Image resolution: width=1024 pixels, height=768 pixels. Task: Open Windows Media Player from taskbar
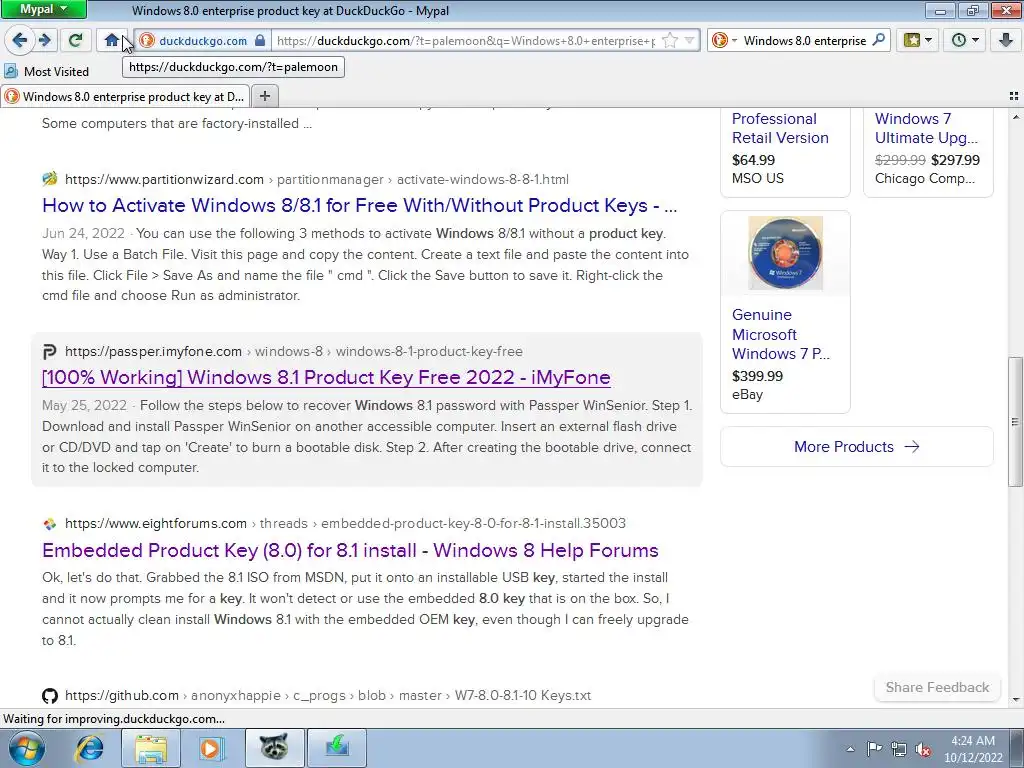211,748
